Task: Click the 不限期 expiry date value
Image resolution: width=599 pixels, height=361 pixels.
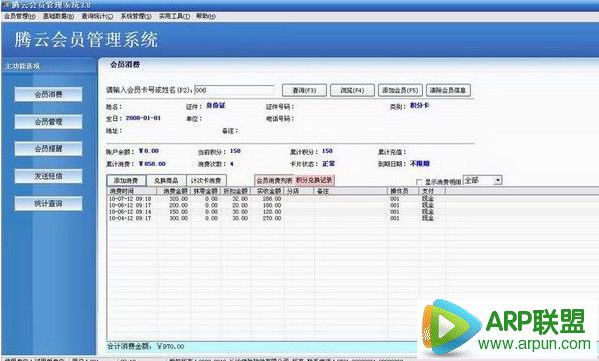Action: point(420,164)
